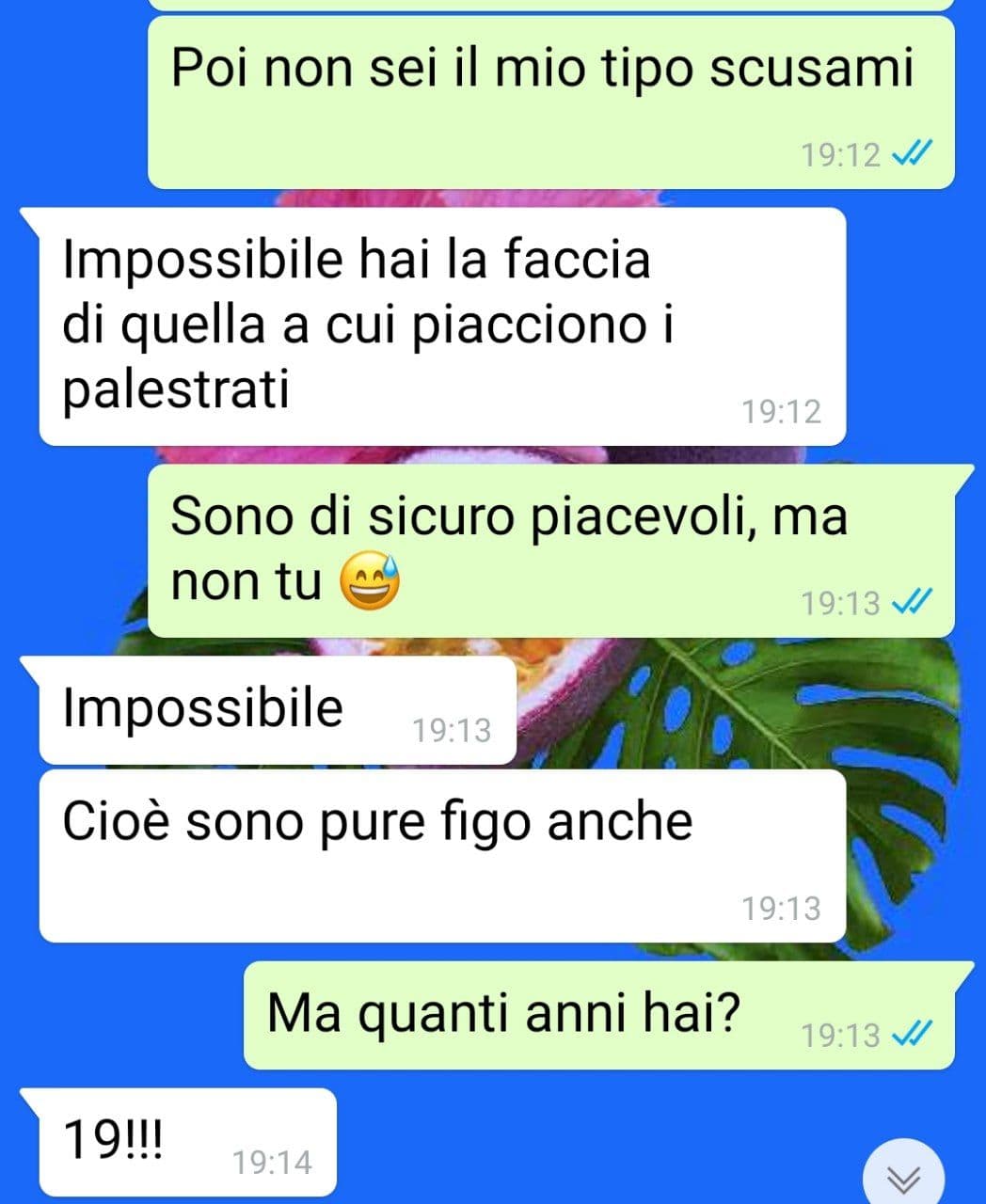Image resolution: width=986 pixels, height=1204 pixels.
Task: Select the 'Impossibile hai la faccia' message bubble
Action: 442,326
